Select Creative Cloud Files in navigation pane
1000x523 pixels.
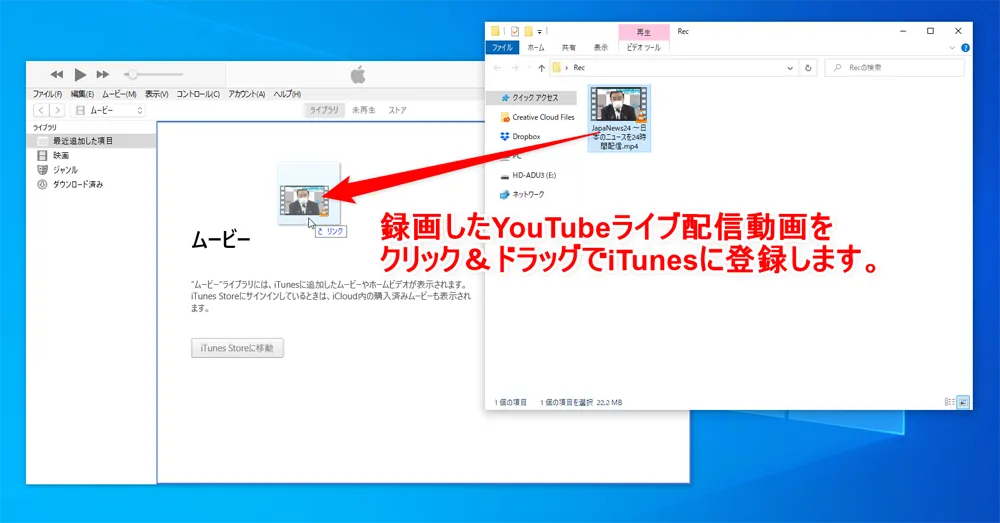click(537, 117)
